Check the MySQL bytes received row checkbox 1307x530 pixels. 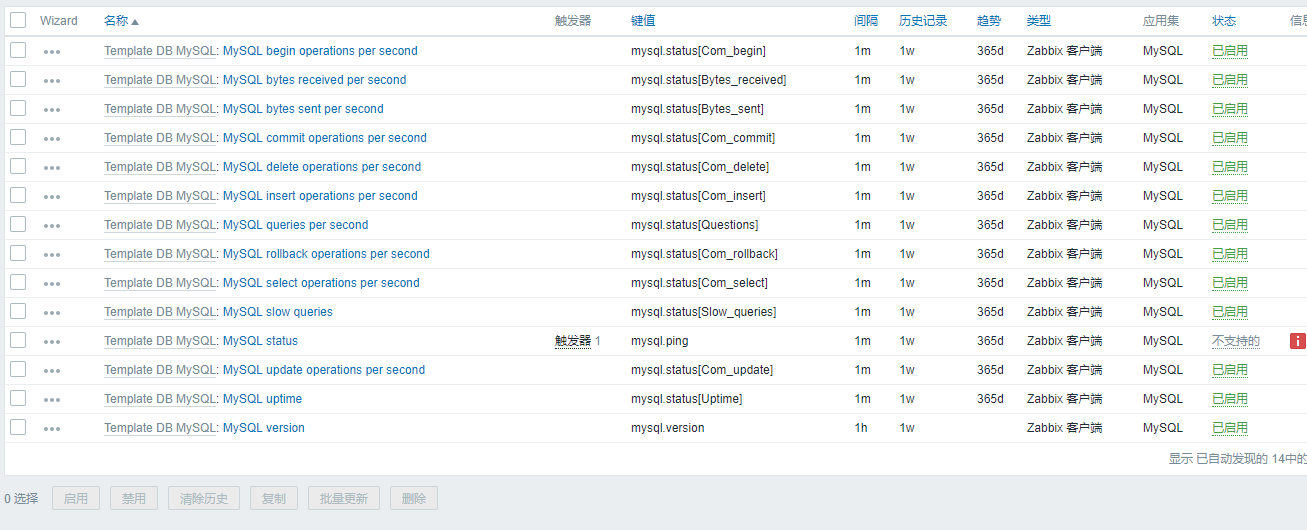click(x=18, y=79)
